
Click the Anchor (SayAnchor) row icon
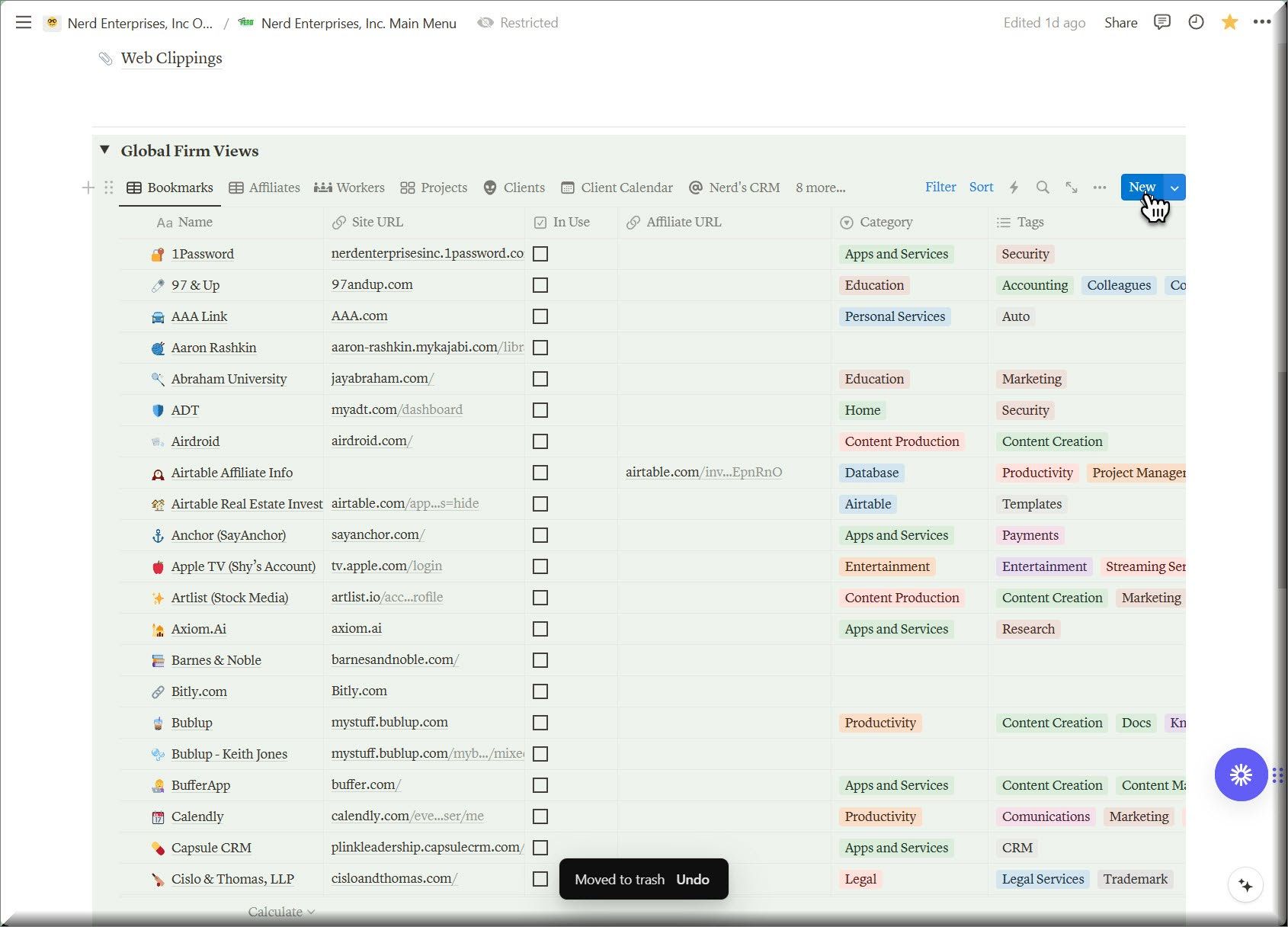click(158, 536)
